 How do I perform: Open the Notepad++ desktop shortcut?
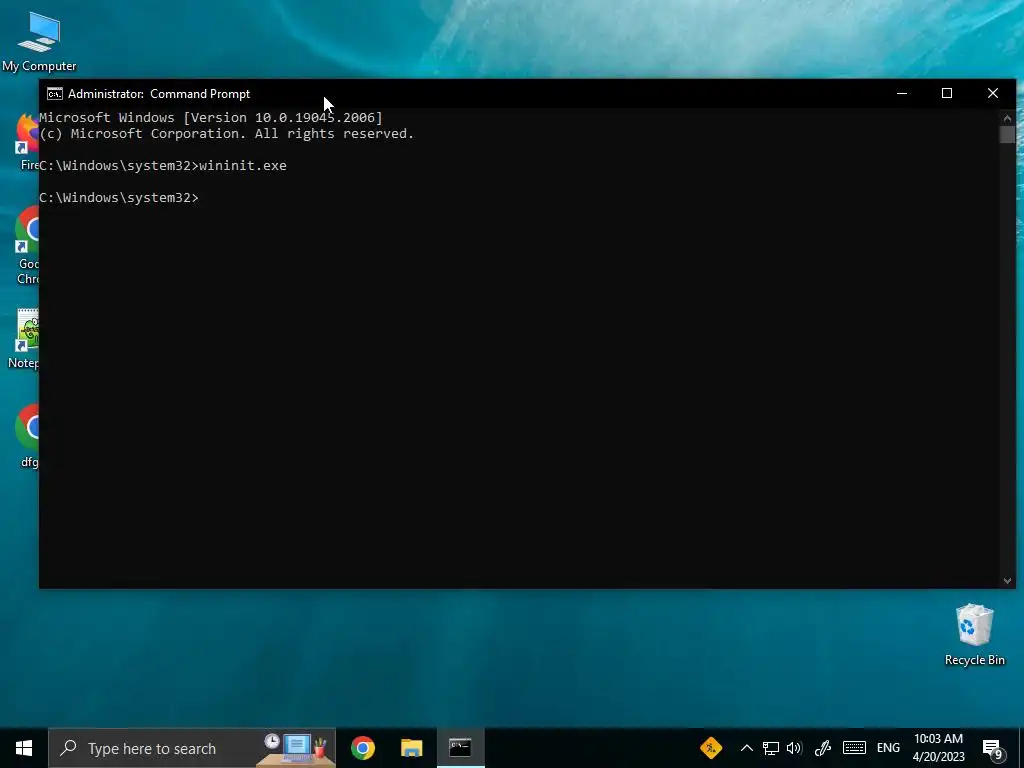[25, 338]
